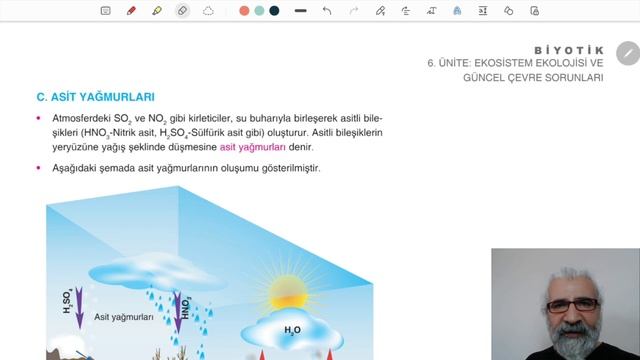Undo the last stroke
This screenshot has height=360, width=640.
tap(327, 11)
